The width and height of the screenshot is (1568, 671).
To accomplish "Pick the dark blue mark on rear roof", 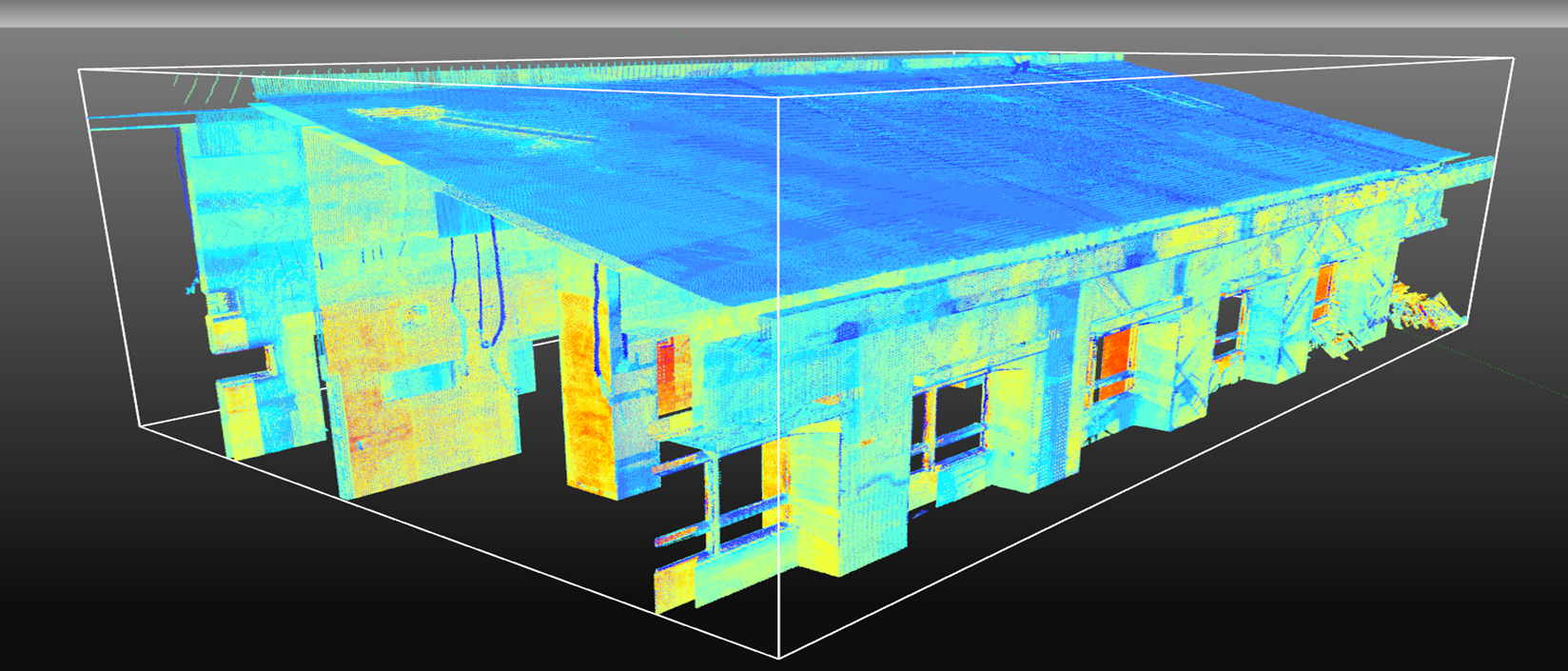I will tap(1023, 68).
